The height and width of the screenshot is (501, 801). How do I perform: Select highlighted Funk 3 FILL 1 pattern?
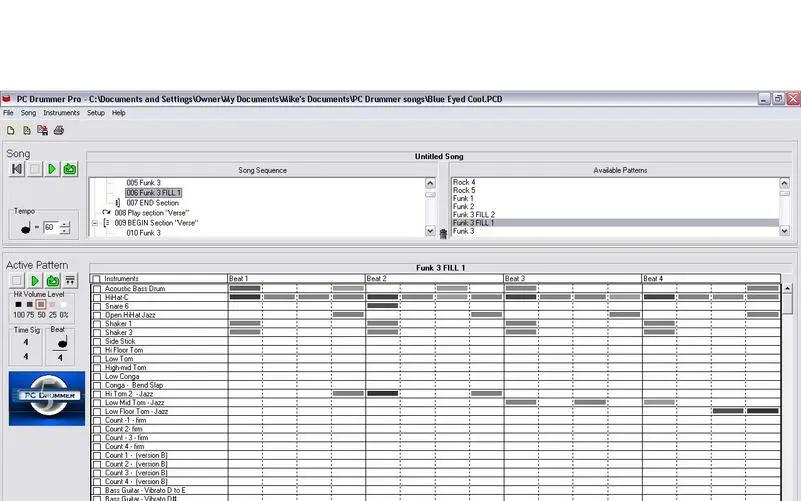click(x=615, y=223)
